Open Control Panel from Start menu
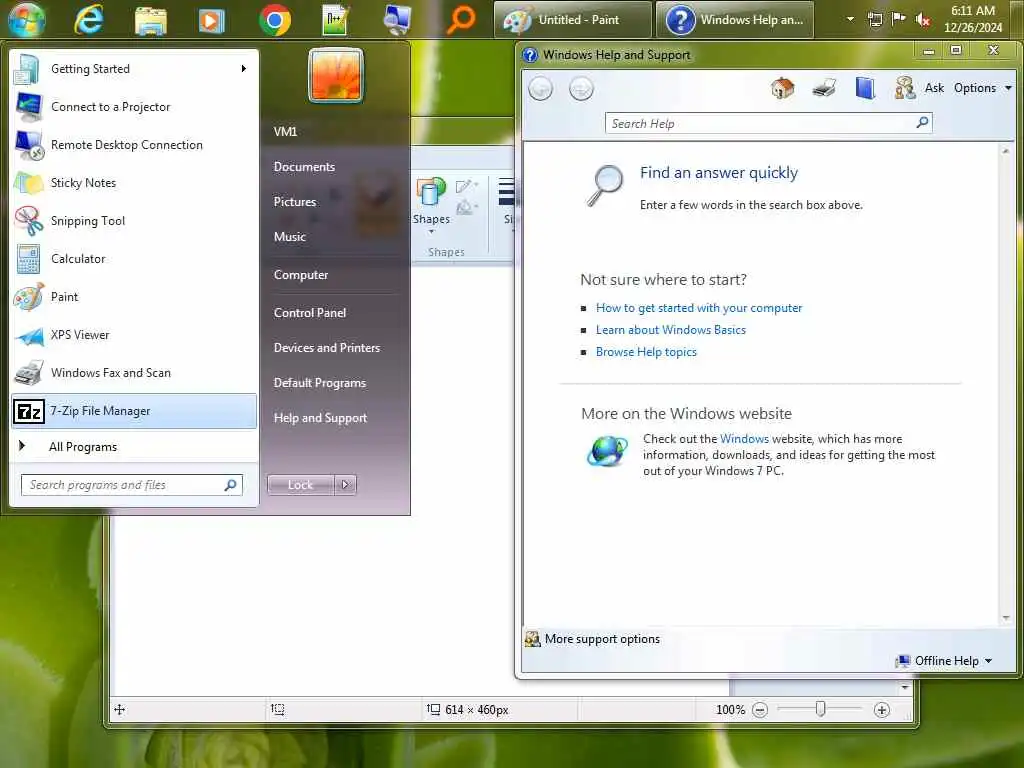 pyautogui.click(x=310, y=313)
